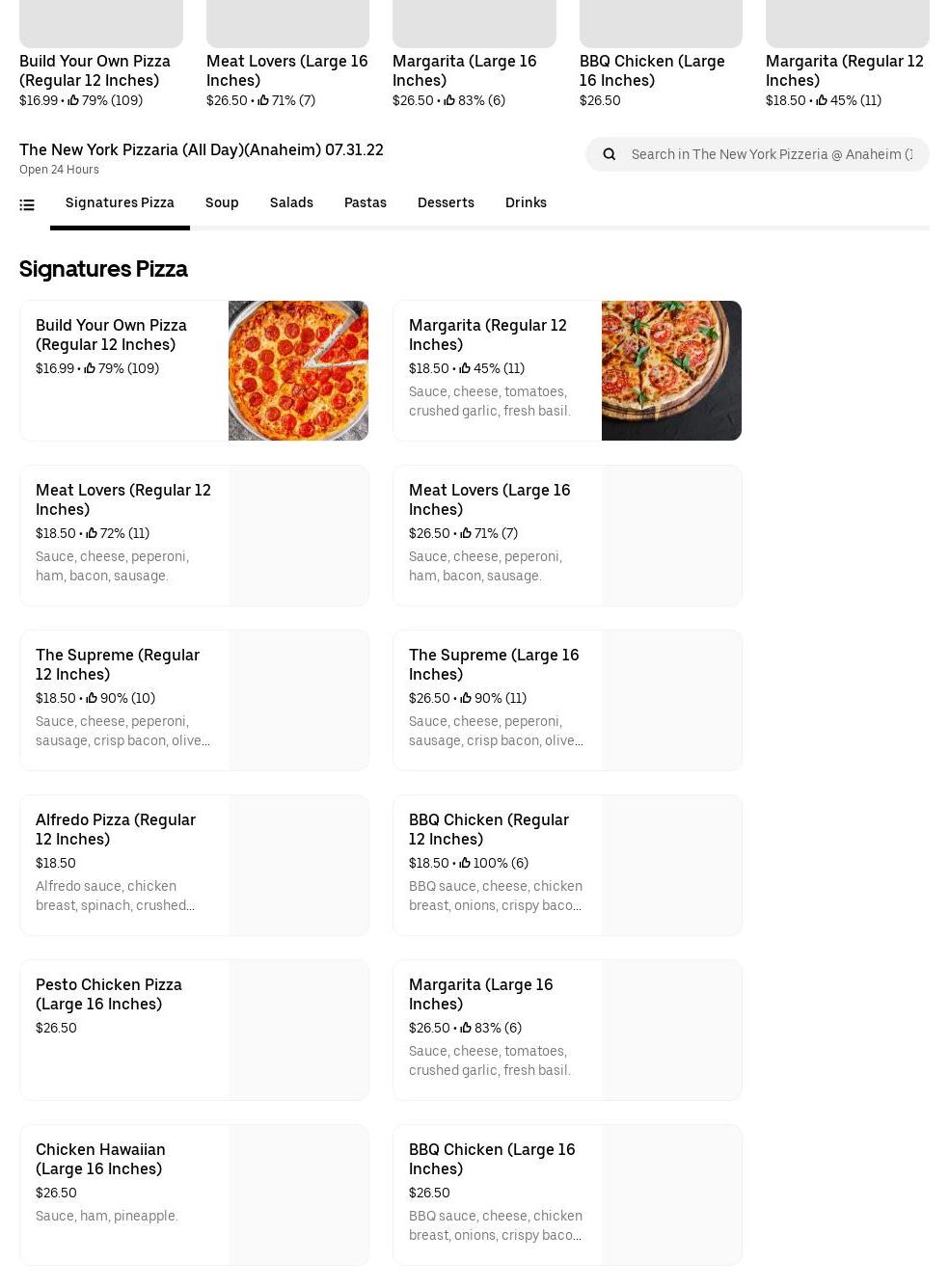Open the Margarita pizza photo thumbnail
Screen dimensions: 949x1288
coord(671,370)
